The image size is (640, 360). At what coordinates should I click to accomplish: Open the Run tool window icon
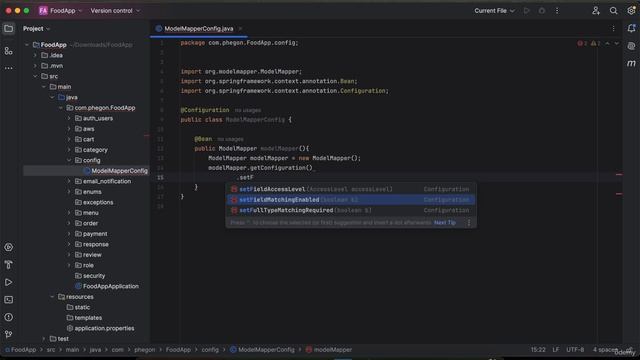click(9, 282)
